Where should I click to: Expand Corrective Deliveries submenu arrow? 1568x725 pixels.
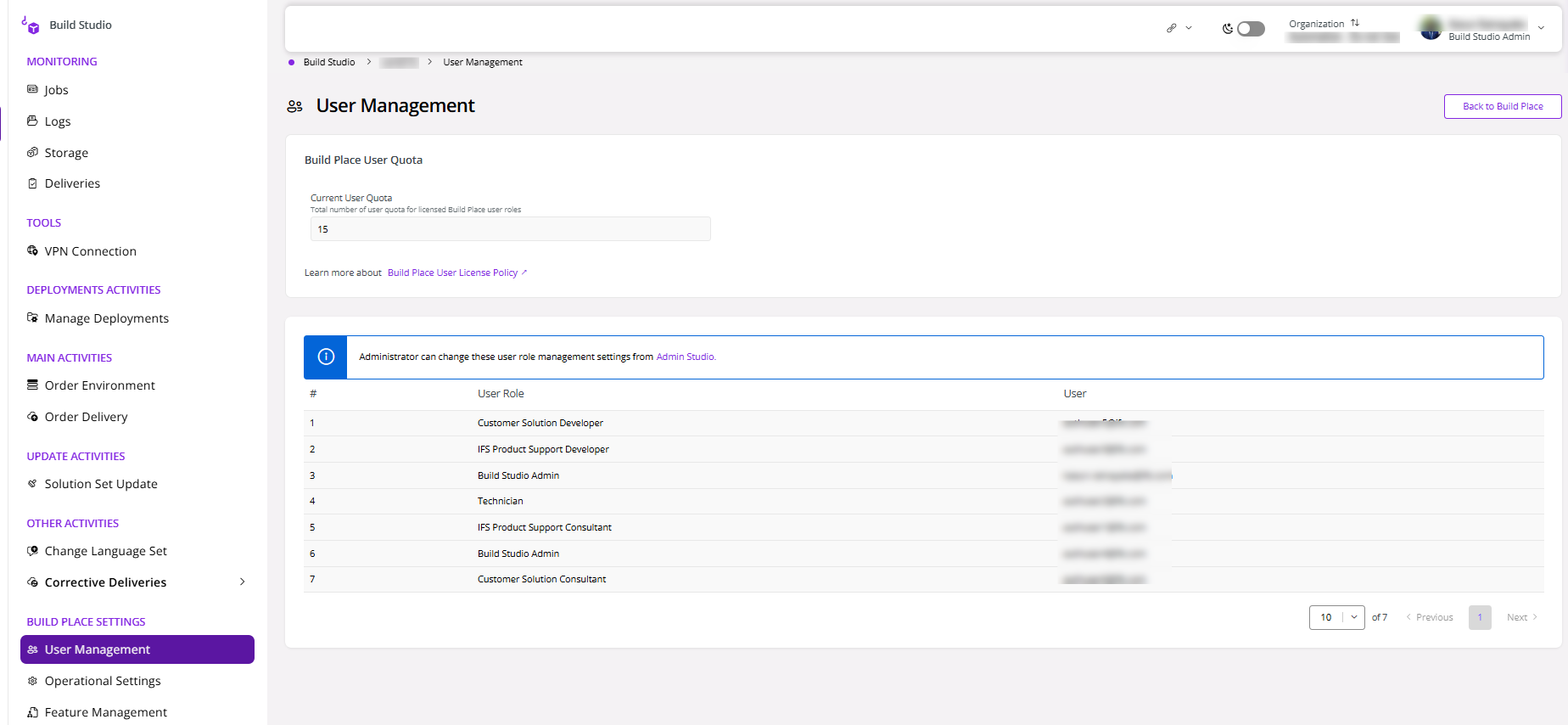242,582
